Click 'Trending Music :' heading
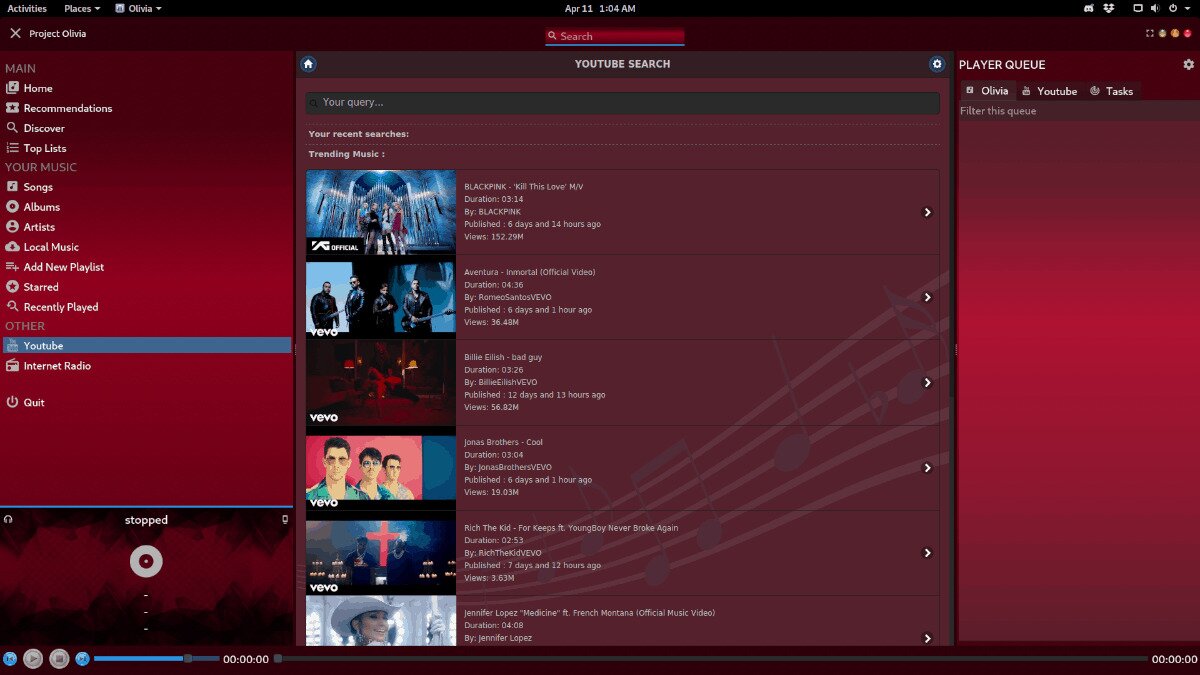Viewport: 1200px width, 675px height. 346,154
